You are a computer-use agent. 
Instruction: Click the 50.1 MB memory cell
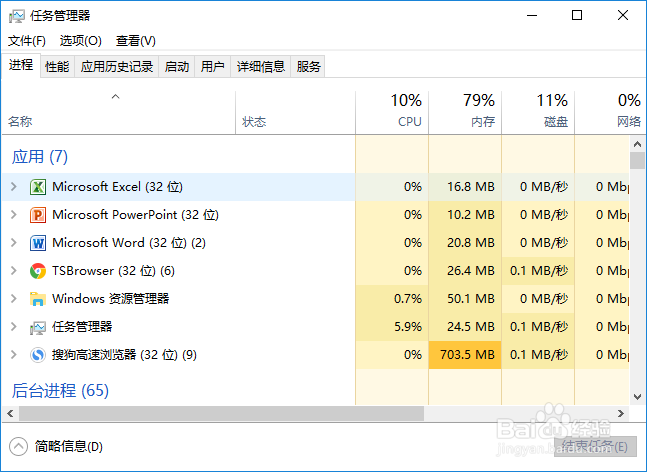tap(465, 299)
